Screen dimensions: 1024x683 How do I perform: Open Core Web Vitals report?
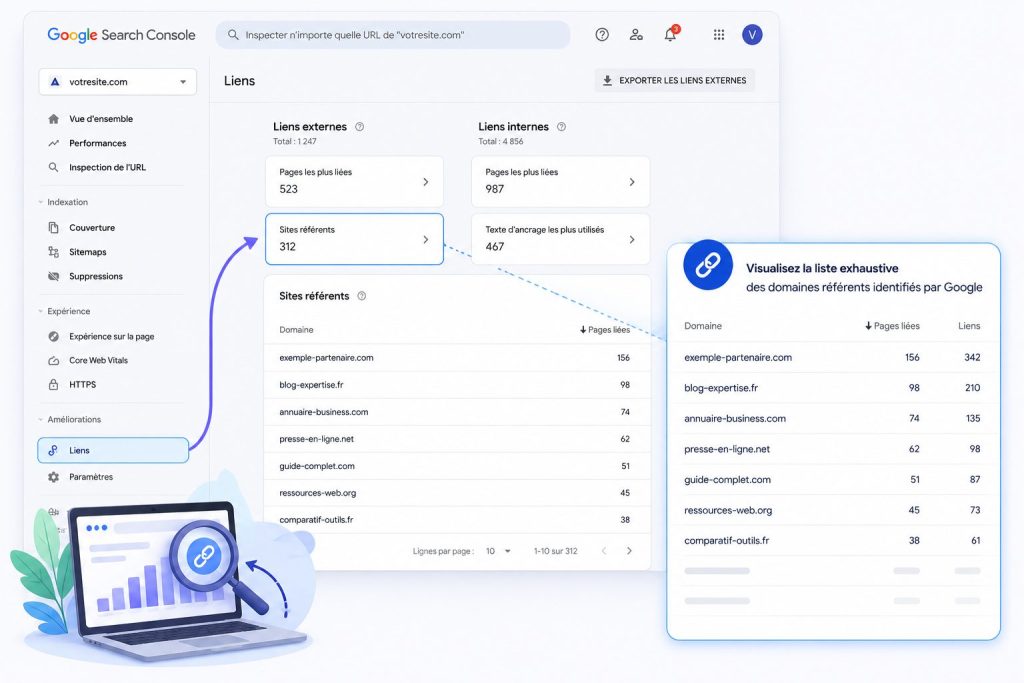click(x=98, y=360)
